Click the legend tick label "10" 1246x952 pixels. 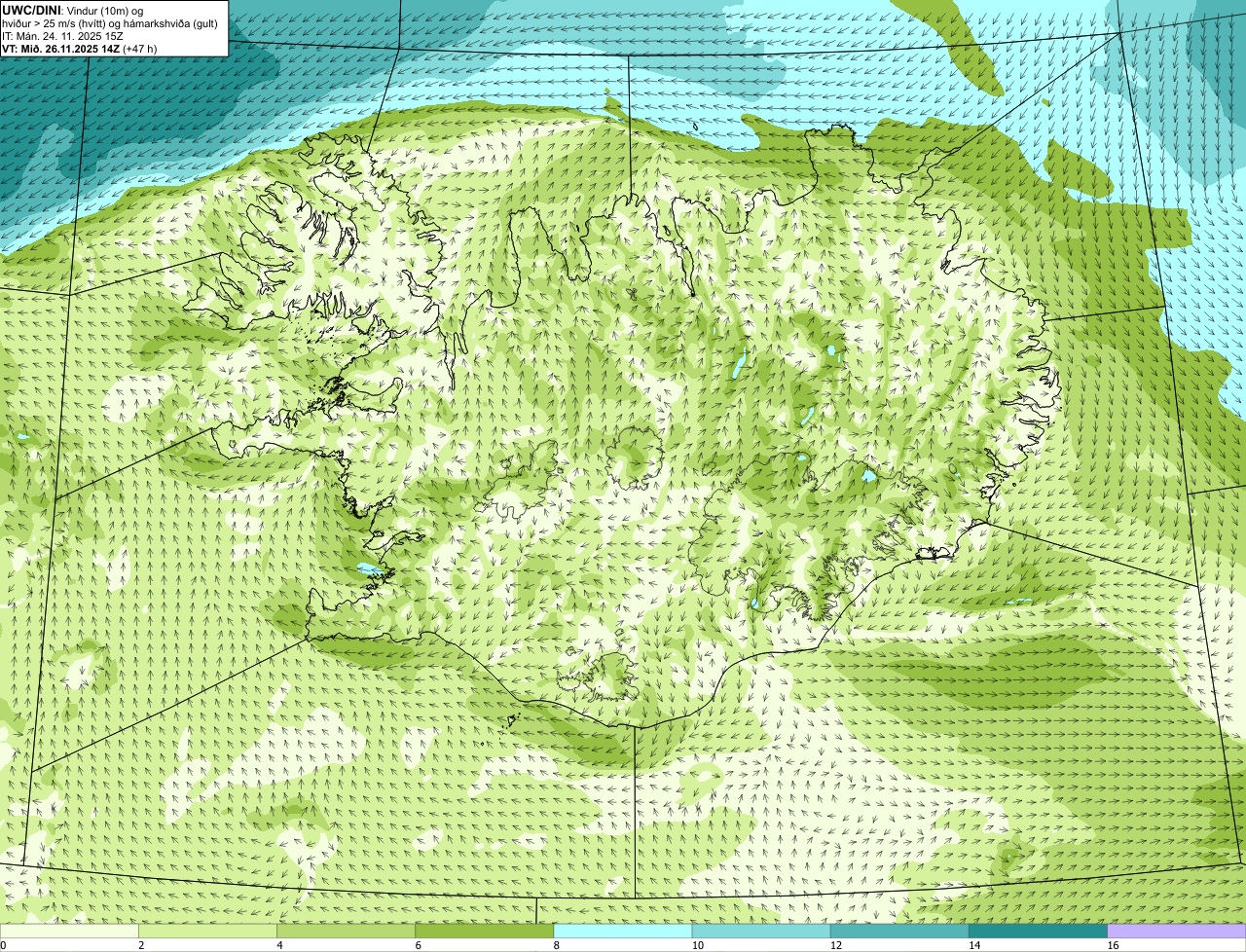coord(698,945)
